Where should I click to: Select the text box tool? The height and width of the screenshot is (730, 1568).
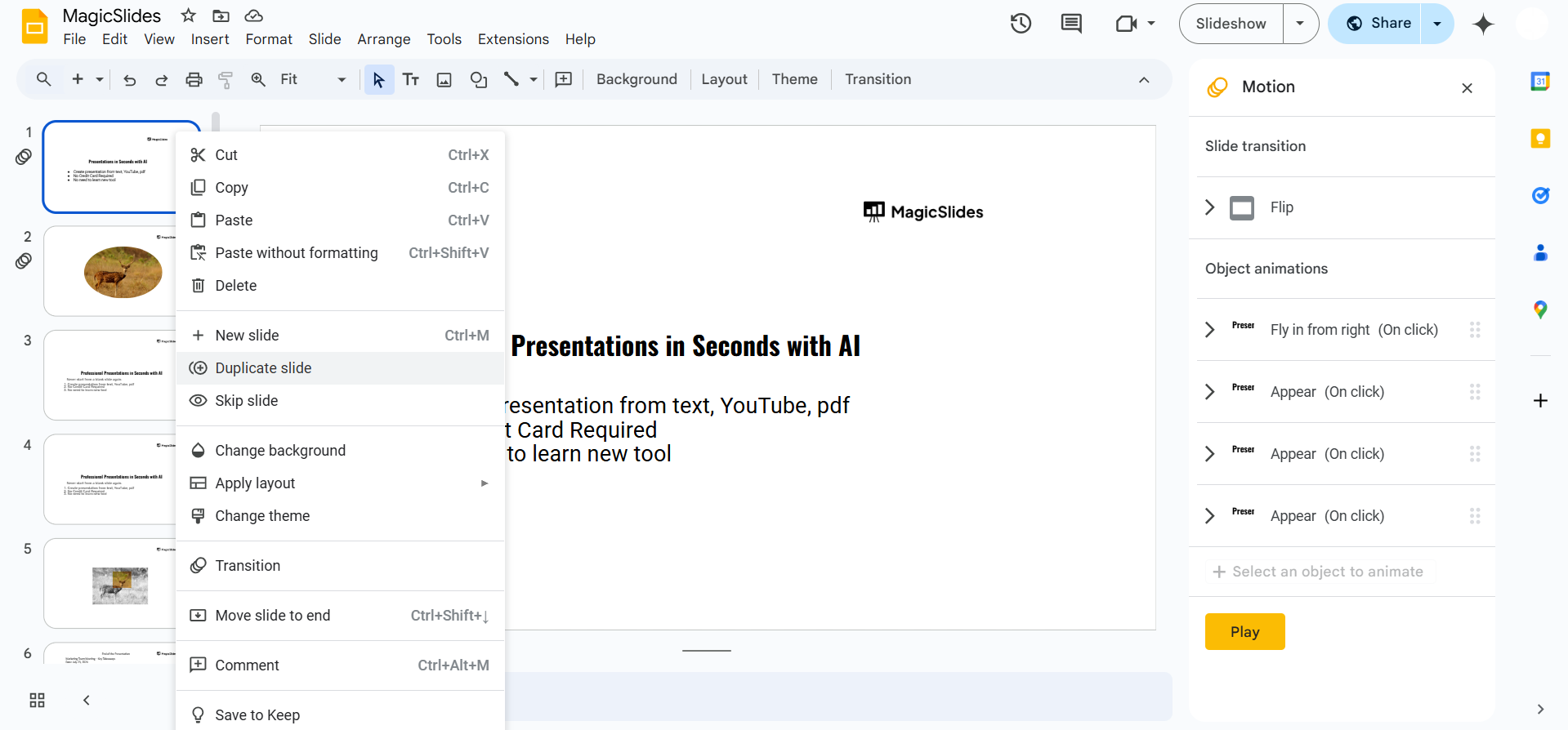(411, 80)
